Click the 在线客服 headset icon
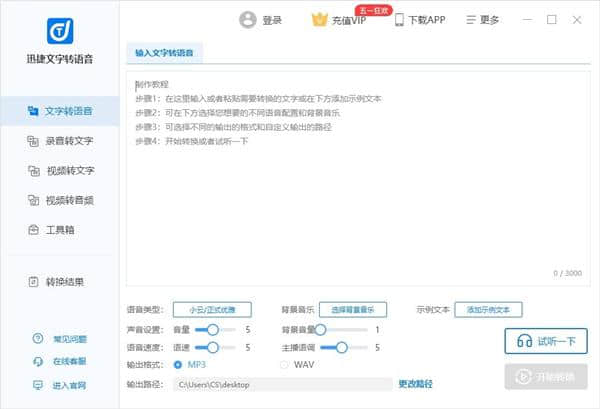This screenshot has height=409, width=600. pos(38,361)
